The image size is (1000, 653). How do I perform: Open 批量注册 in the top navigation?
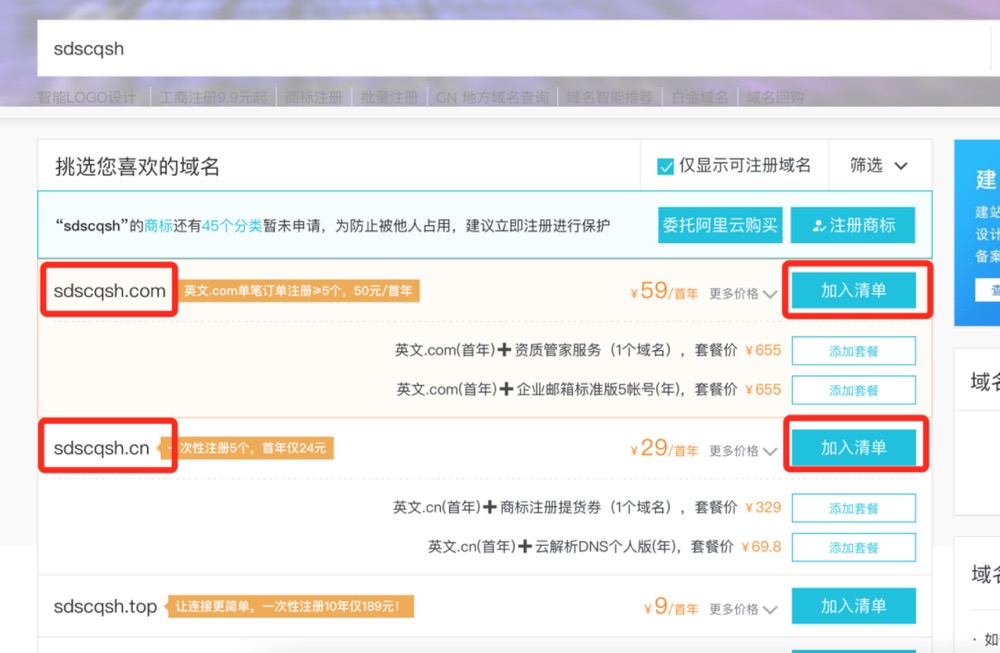point(389,97)
